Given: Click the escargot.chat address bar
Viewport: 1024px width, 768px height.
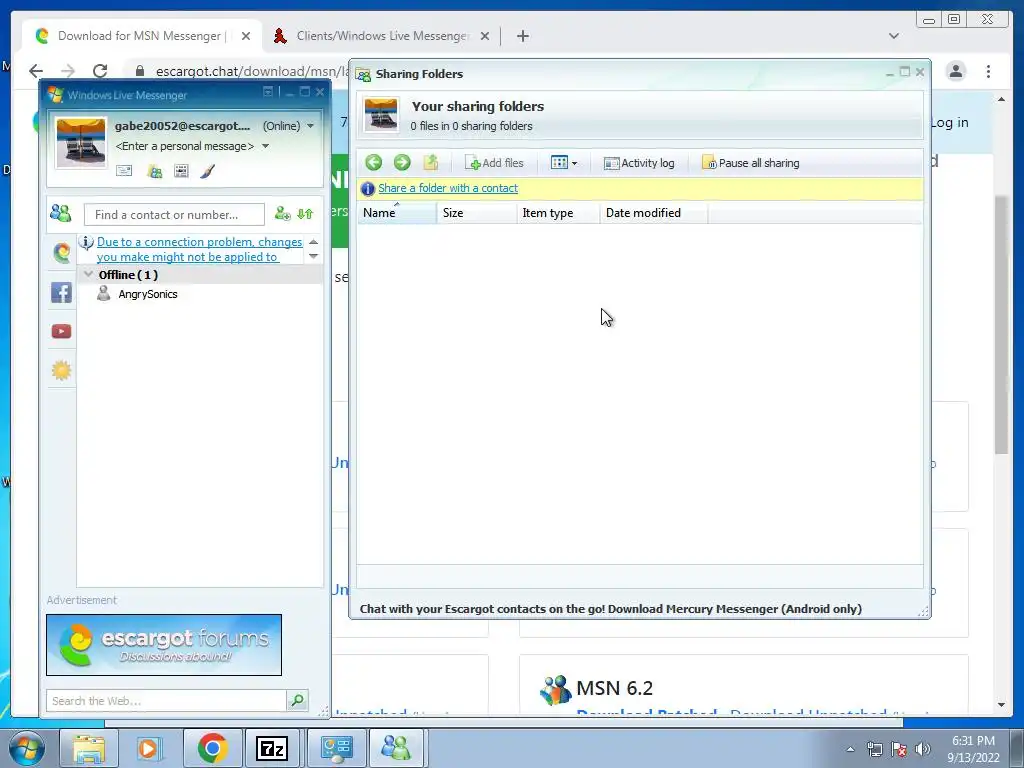Looking at the screenshot, I should click(x=251, y=71).
